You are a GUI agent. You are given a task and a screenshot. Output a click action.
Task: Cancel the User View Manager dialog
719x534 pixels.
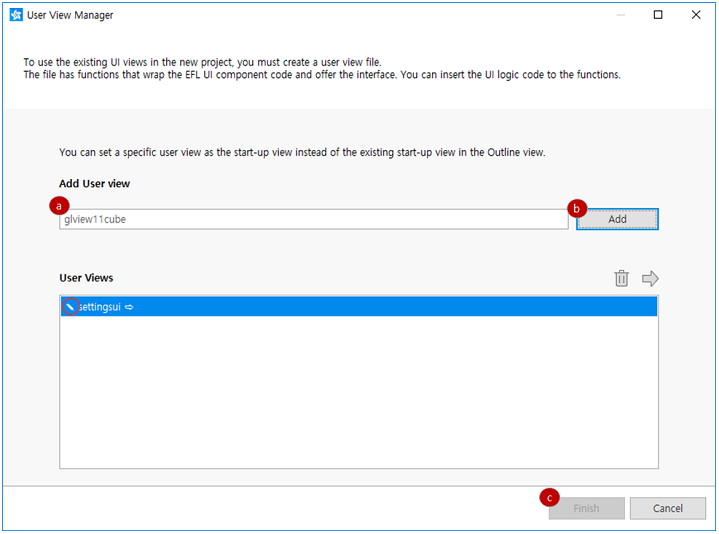[668, 508]
